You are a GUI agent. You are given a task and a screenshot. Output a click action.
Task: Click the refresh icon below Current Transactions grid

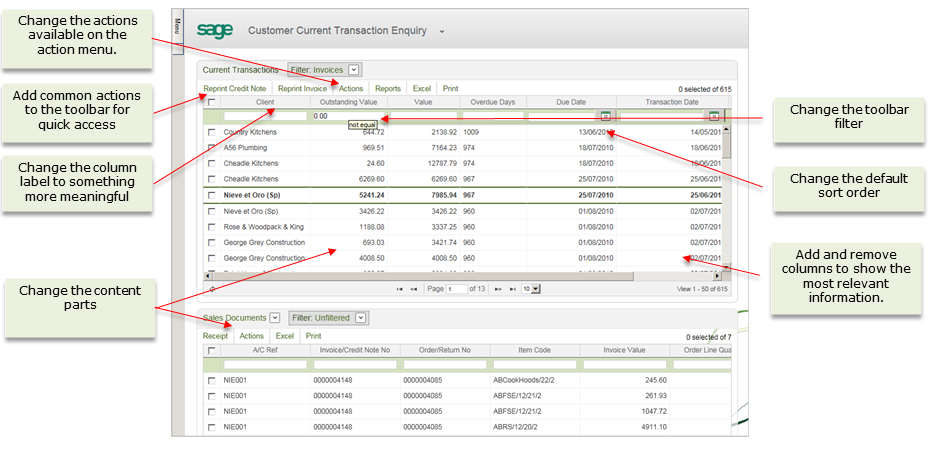(x=212, y=289)
